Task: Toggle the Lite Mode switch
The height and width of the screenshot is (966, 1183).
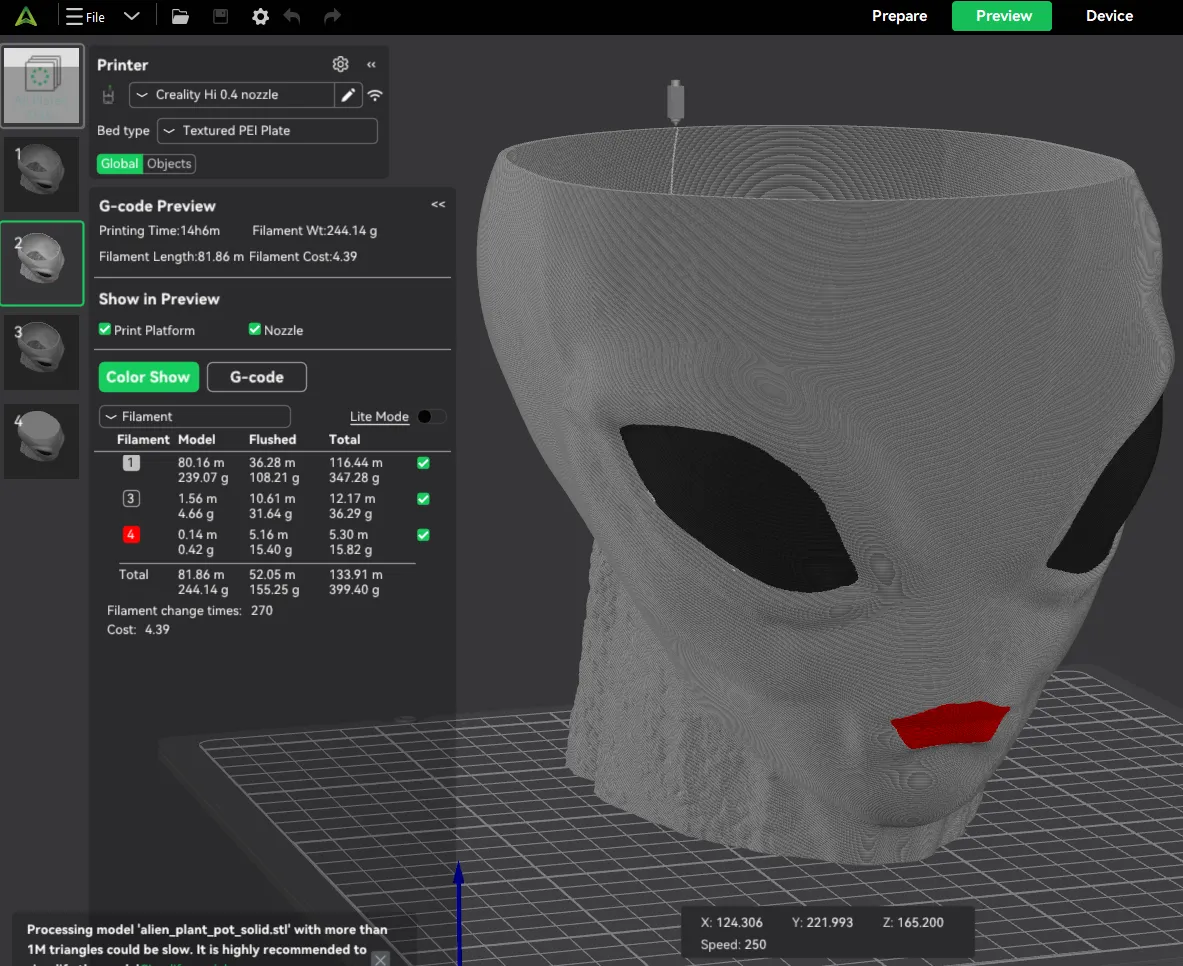Action: pos(432,417)
